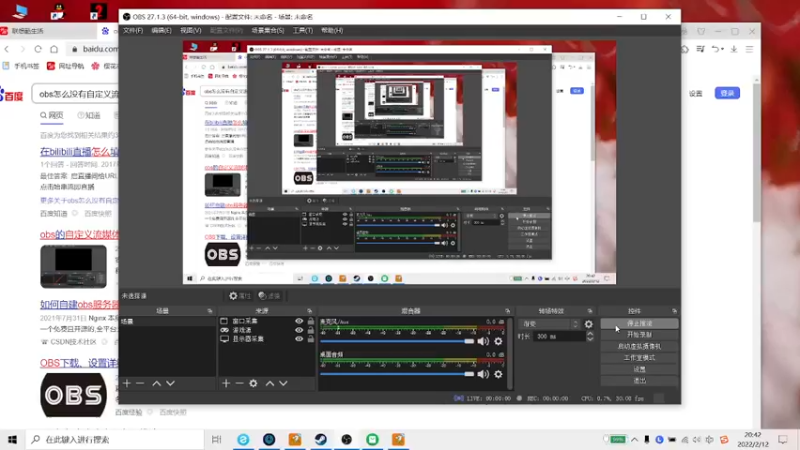Click the 麦克风/Aux volume slider
The height and width of the screenshot is (450, 800).
(x=397, y=341)
